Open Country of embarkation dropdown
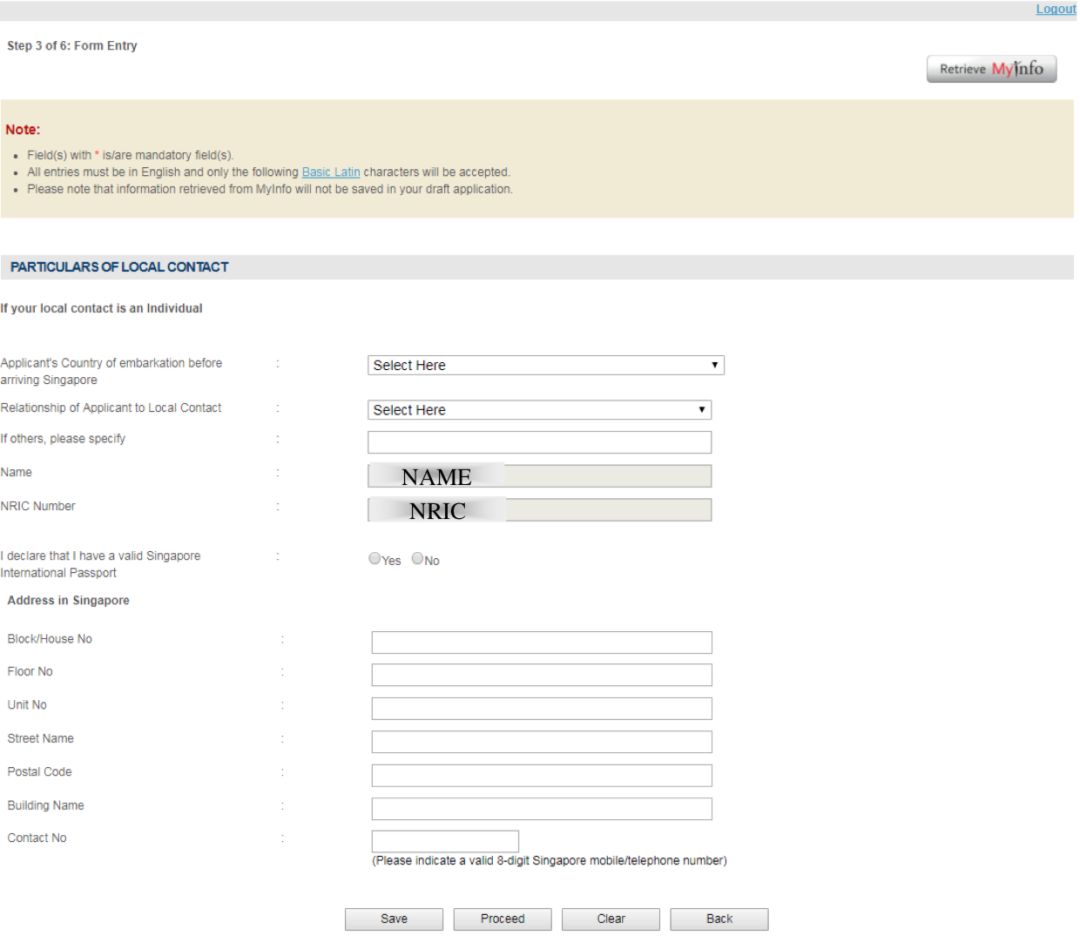 [545, 365]
